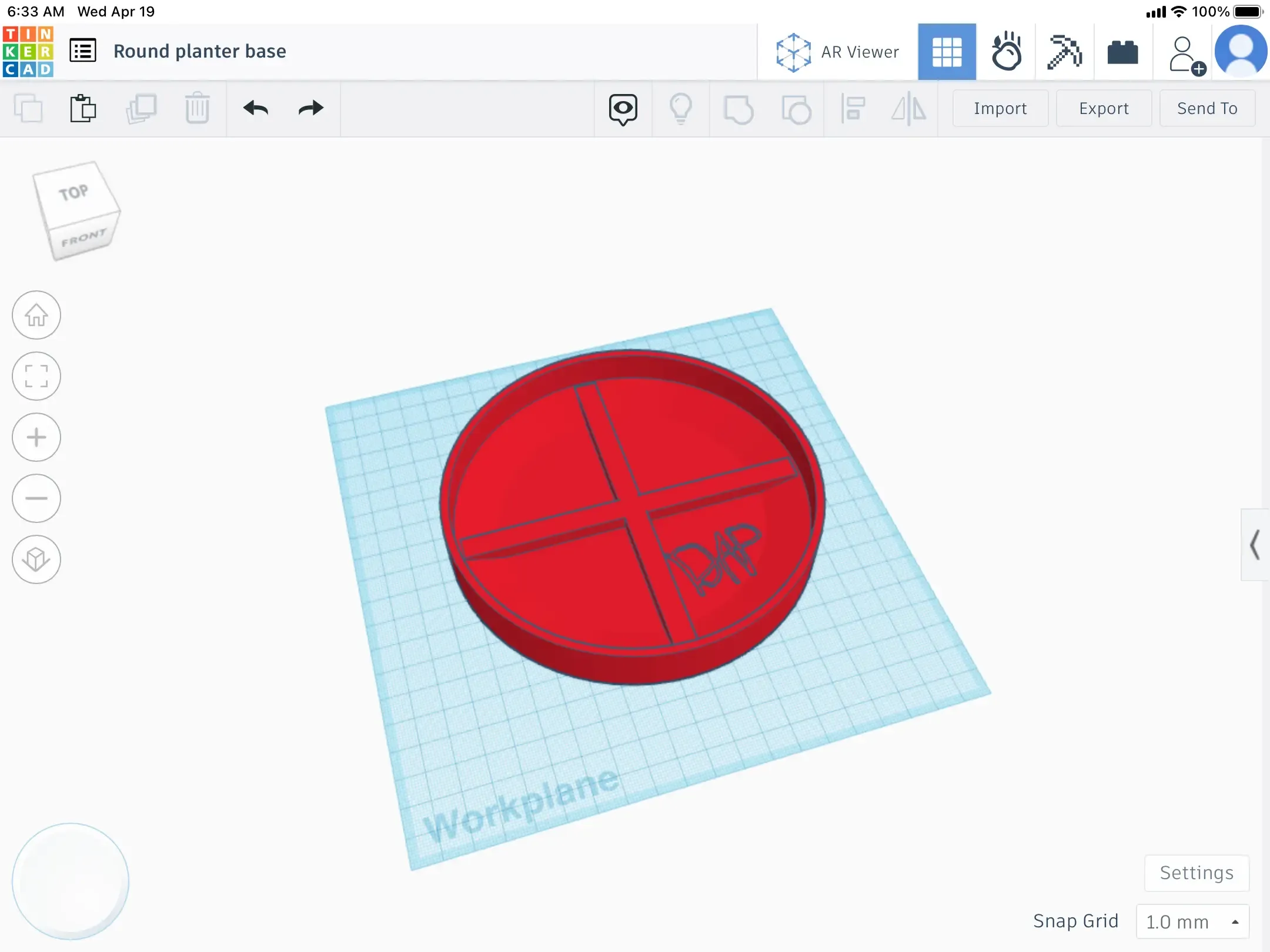Select the Tinkercad home menu
This screenshot has width=1270, height=952.
coord(28,51)
